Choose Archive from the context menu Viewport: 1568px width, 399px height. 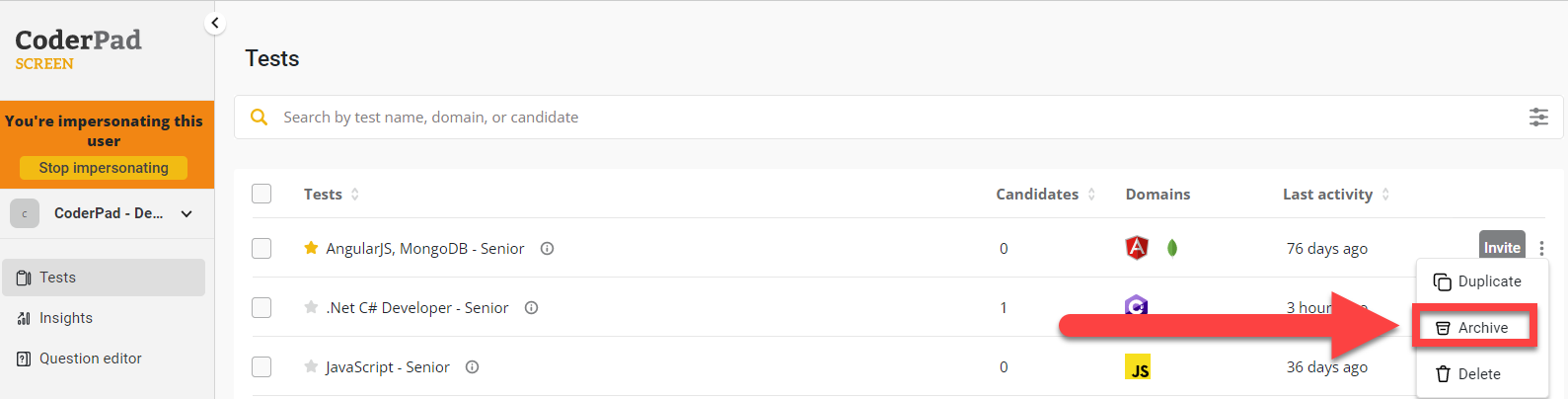click(x=1472, y=328)
